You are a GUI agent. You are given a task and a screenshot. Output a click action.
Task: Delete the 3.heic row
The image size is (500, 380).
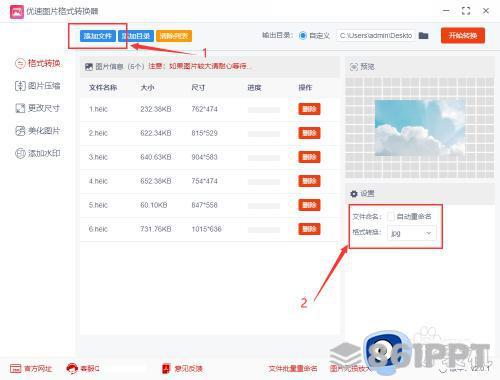point(309,157)
